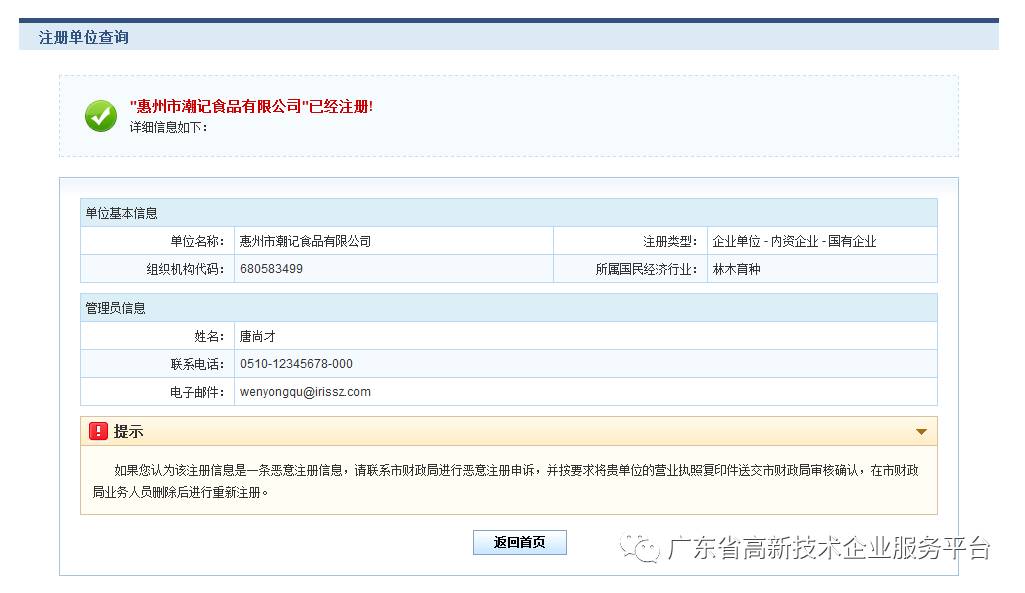The image size is (1025, 593).
Task: Click the green checkmark success icon
Action: coord(101,116)
